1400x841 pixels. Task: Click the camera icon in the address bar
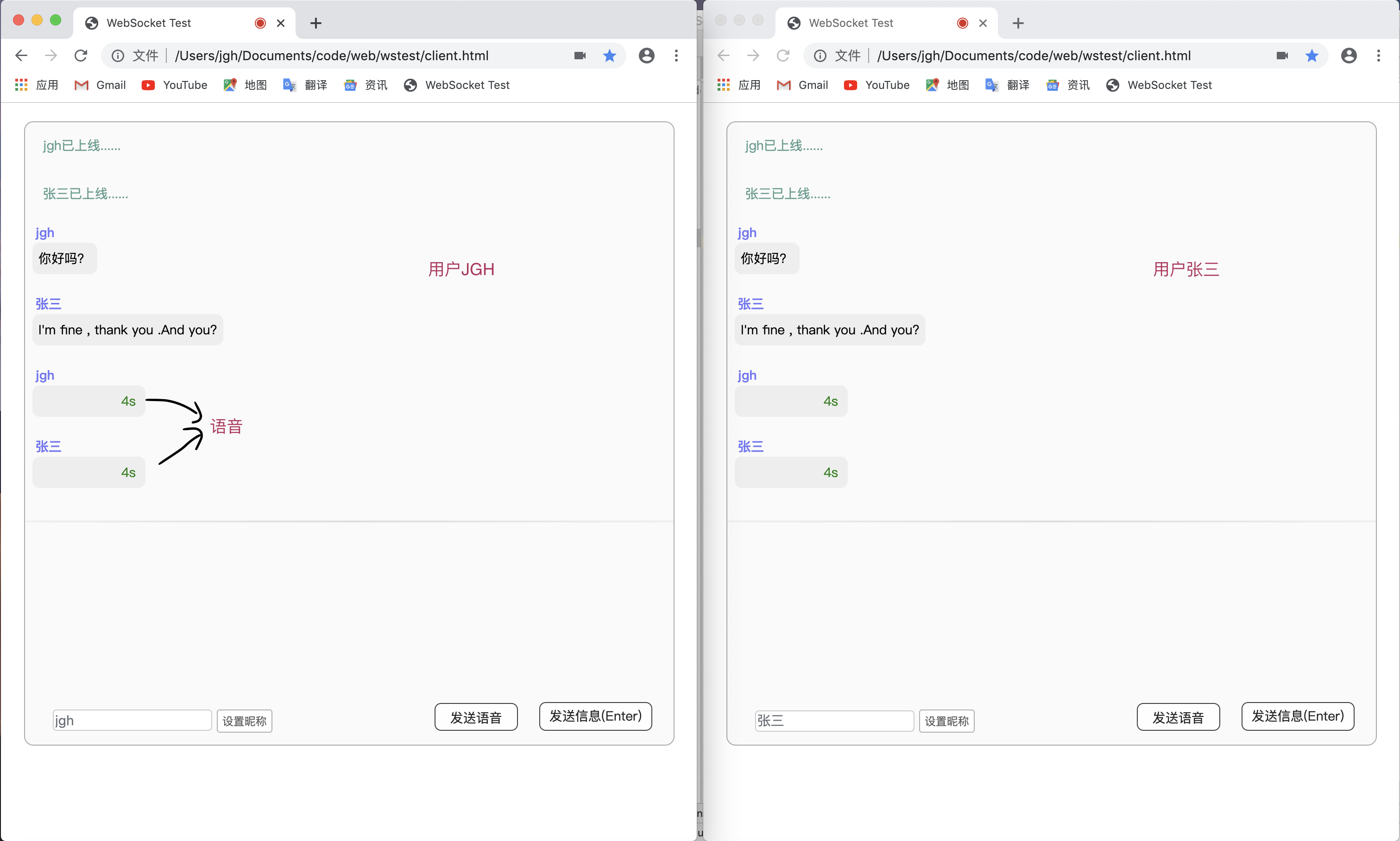[x=579, y=56]
